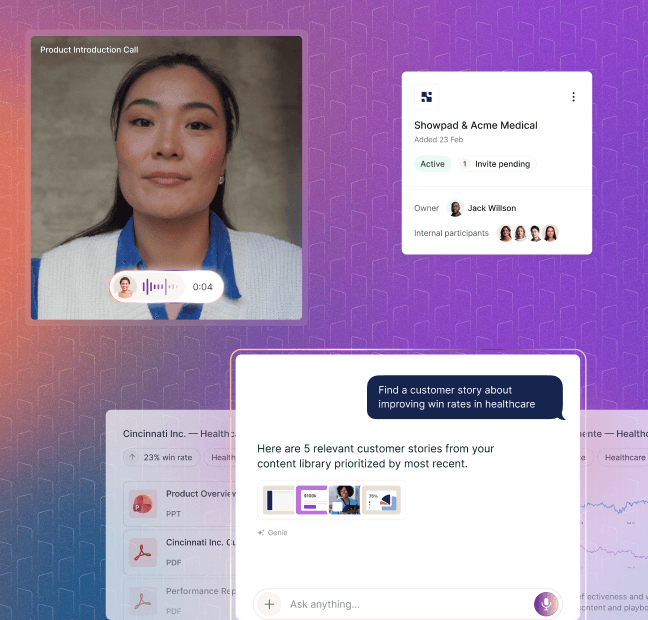This screenshot has height=620, width=648.
Task: Open the PowerPoint icon for Product Overview
Action: pyautogui.click(x=143, y=504)
